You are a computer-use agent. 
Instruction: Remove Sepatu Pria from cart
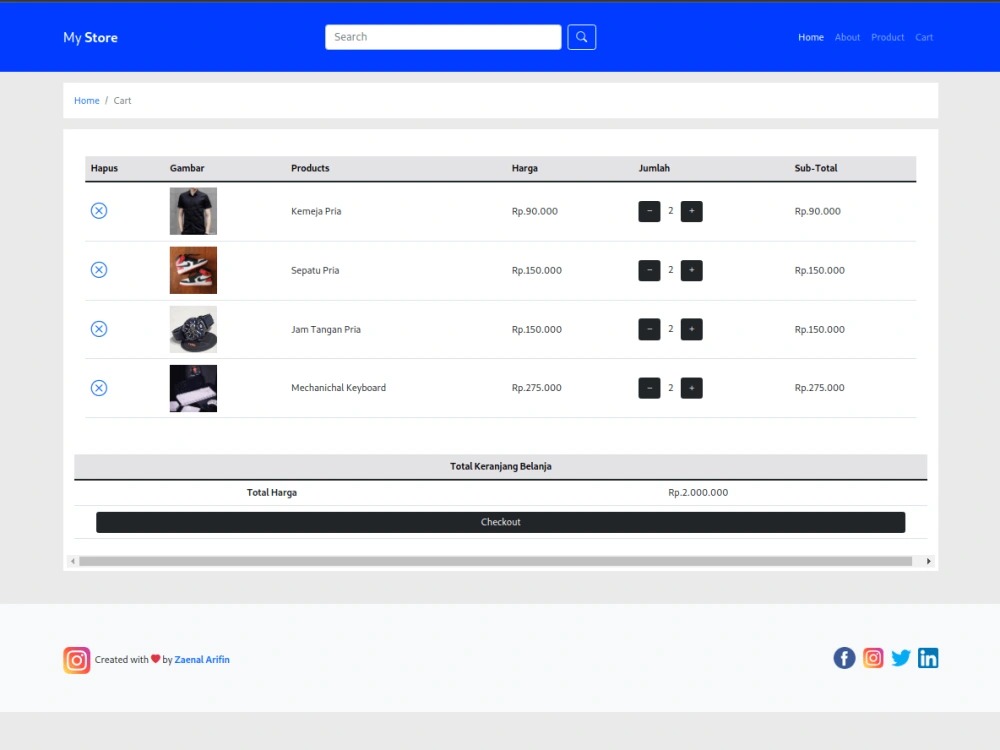click(x=99, y=270)
